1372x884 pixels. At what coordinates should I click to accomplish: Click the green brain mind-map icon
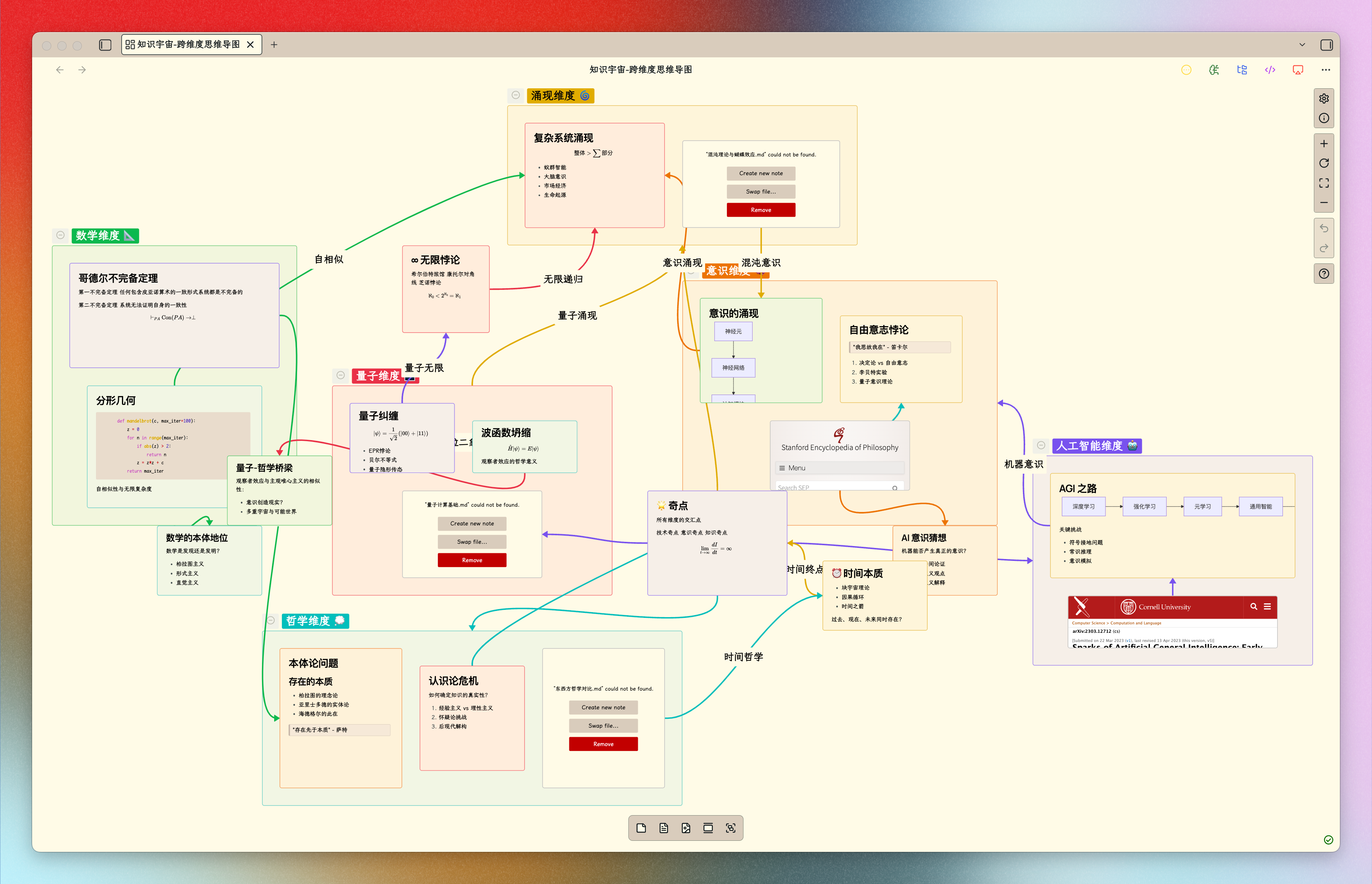(x=1214, y=70)
